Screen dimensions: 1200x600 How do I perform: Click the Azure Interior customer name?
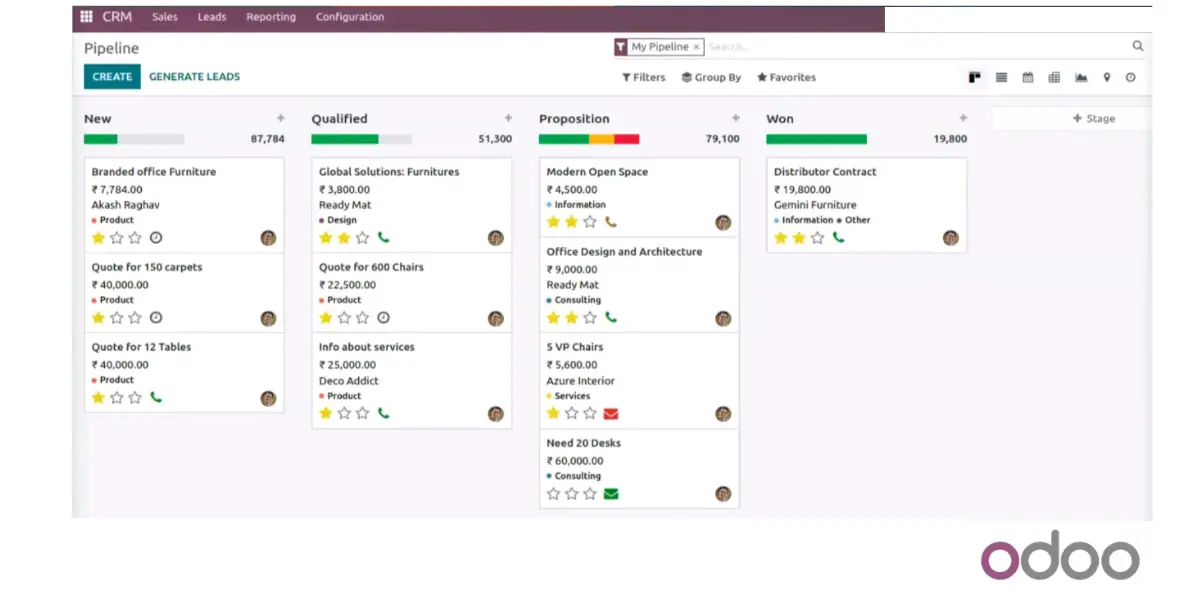[x=581, y=381]
